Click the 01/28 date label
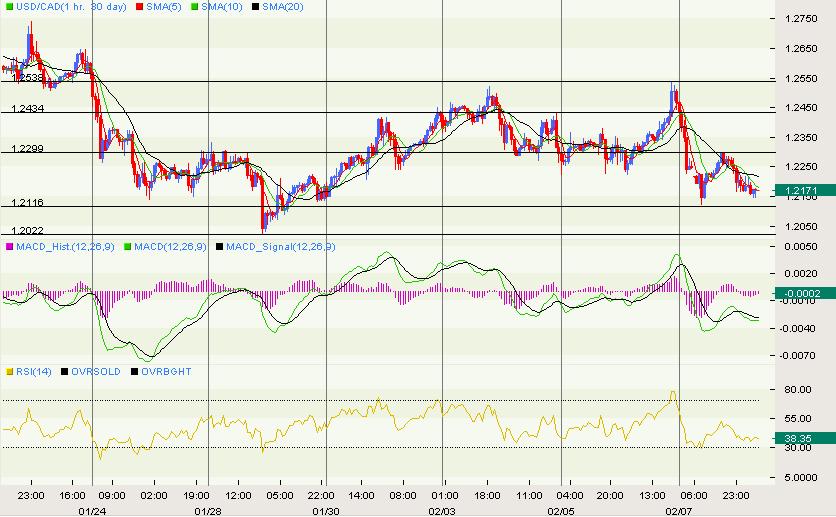Viewport: 836px width, 517px height. pyautogui.click(x=208, y=512)
